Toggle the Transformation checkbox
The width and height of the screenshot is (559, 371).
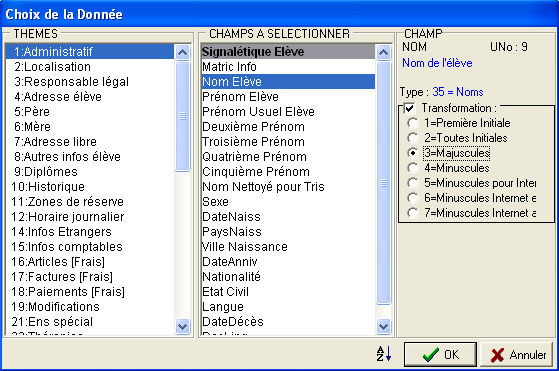coord(409,108)
